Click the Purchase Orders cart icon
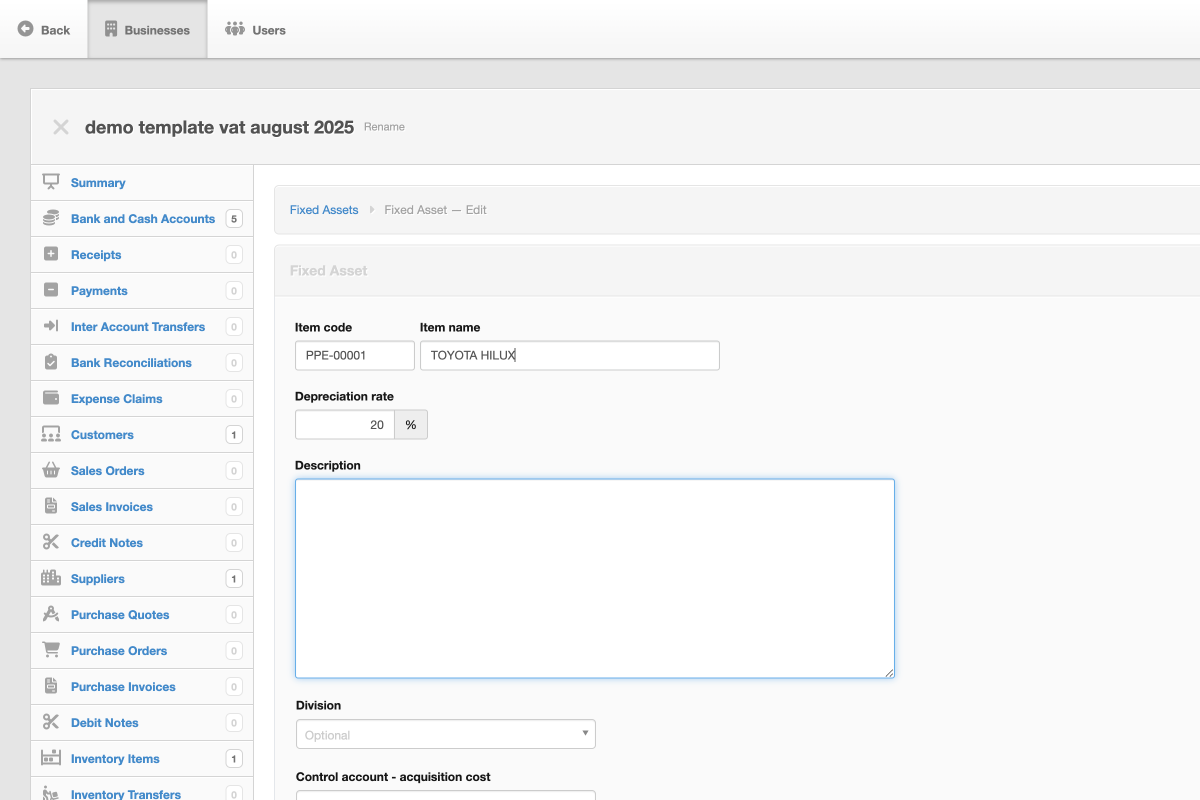Viewport: 1200px width, 800px height. pyautogui.click(x=51, y=650)
